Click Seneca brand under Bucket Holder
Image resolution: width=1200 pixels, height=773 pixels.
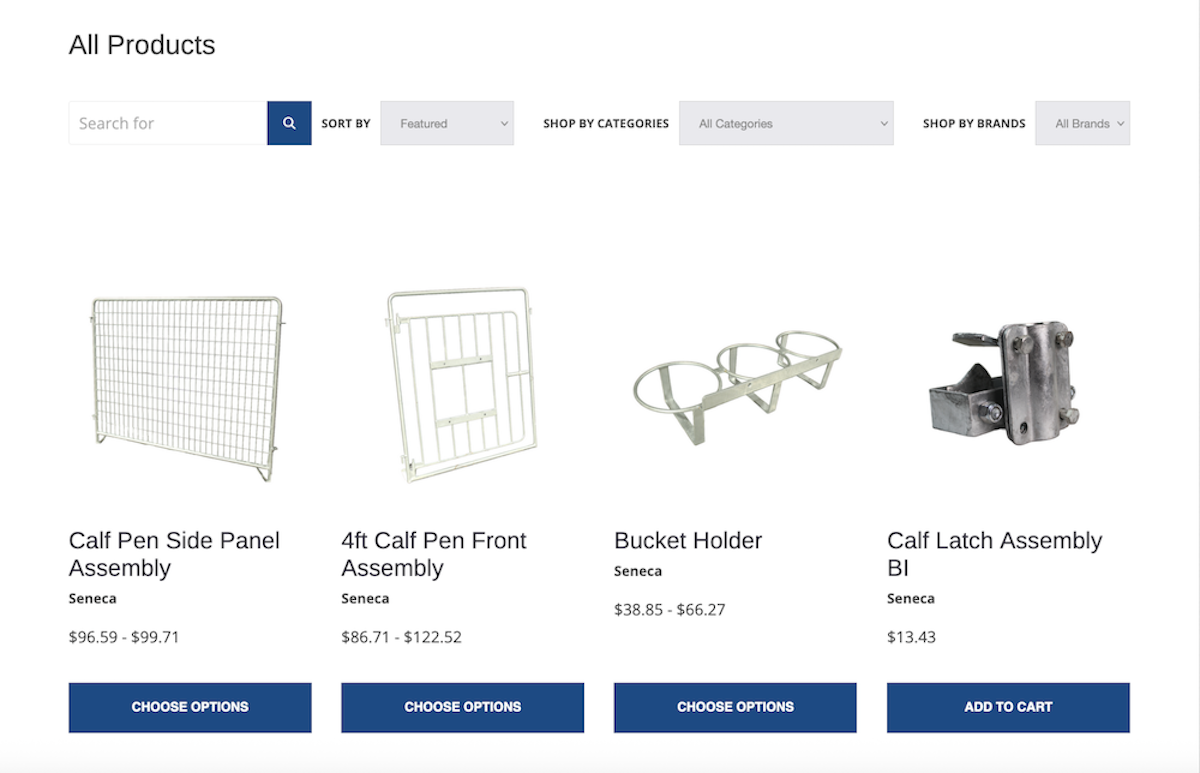(x=638, y=571)
